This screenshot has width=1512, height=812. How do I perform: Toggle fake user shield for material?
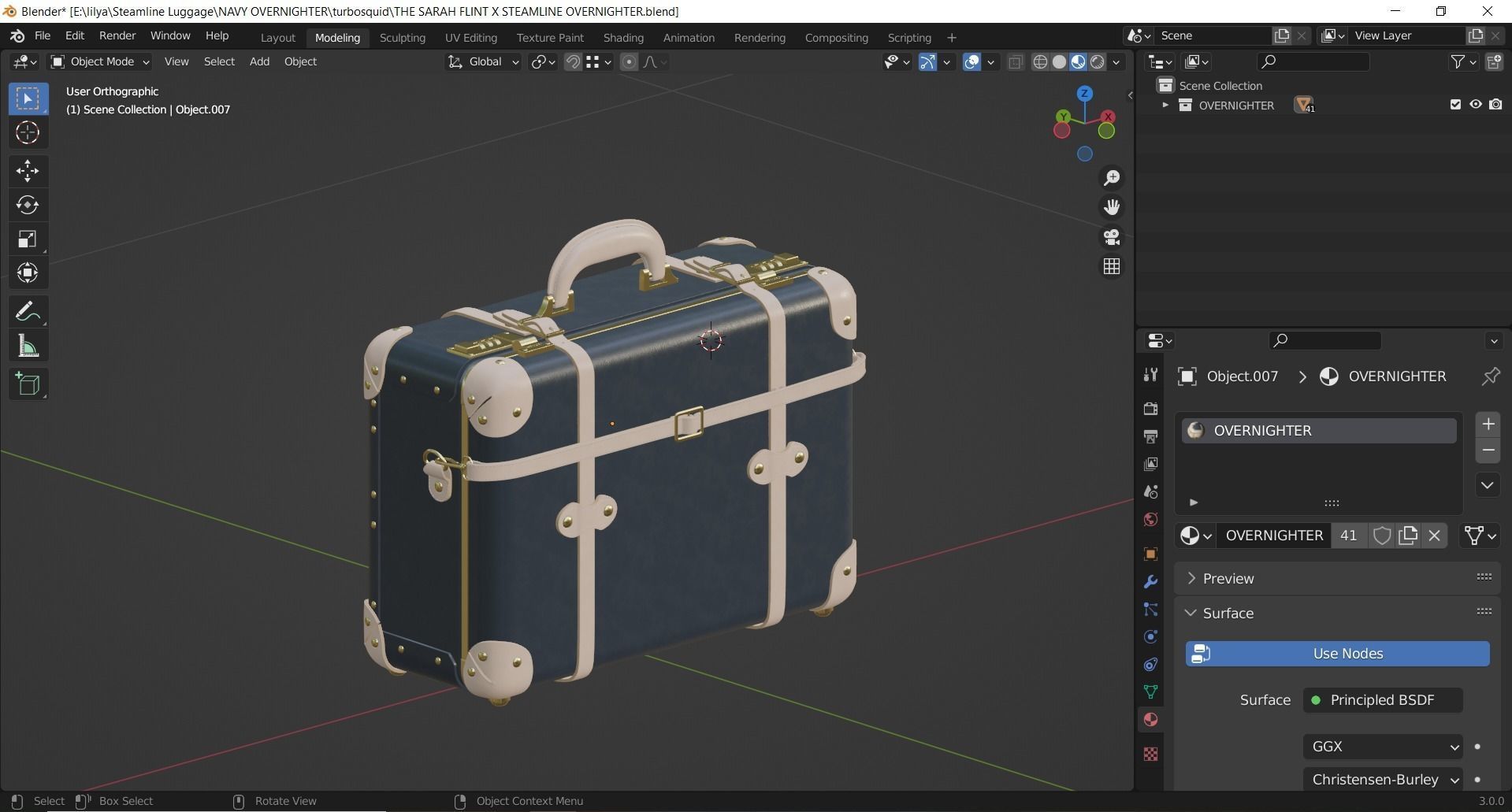(x=1381, y=536)
